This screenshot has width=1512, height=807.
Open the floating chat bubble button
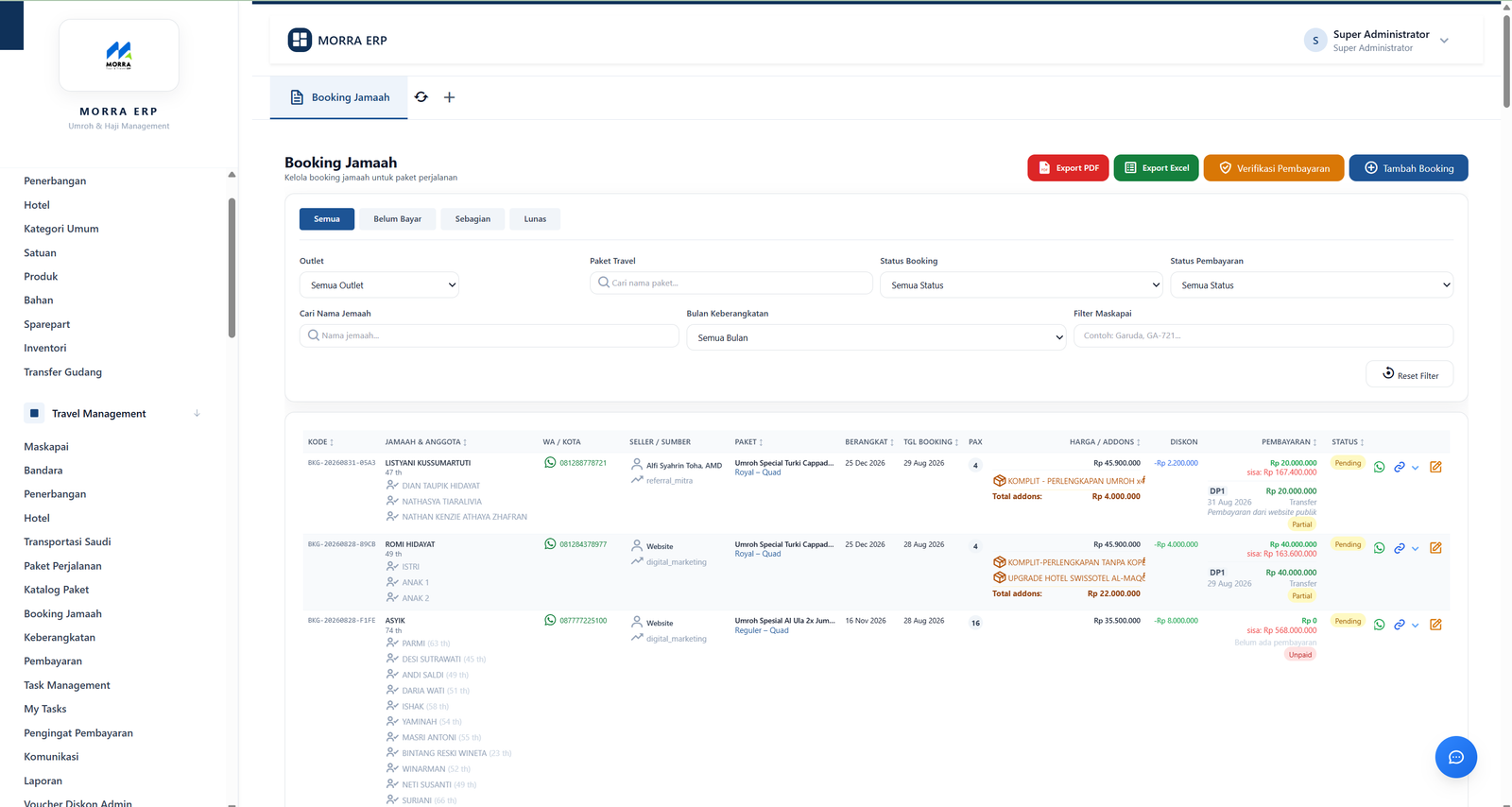pyautogui.click(x=1455, y=757)
